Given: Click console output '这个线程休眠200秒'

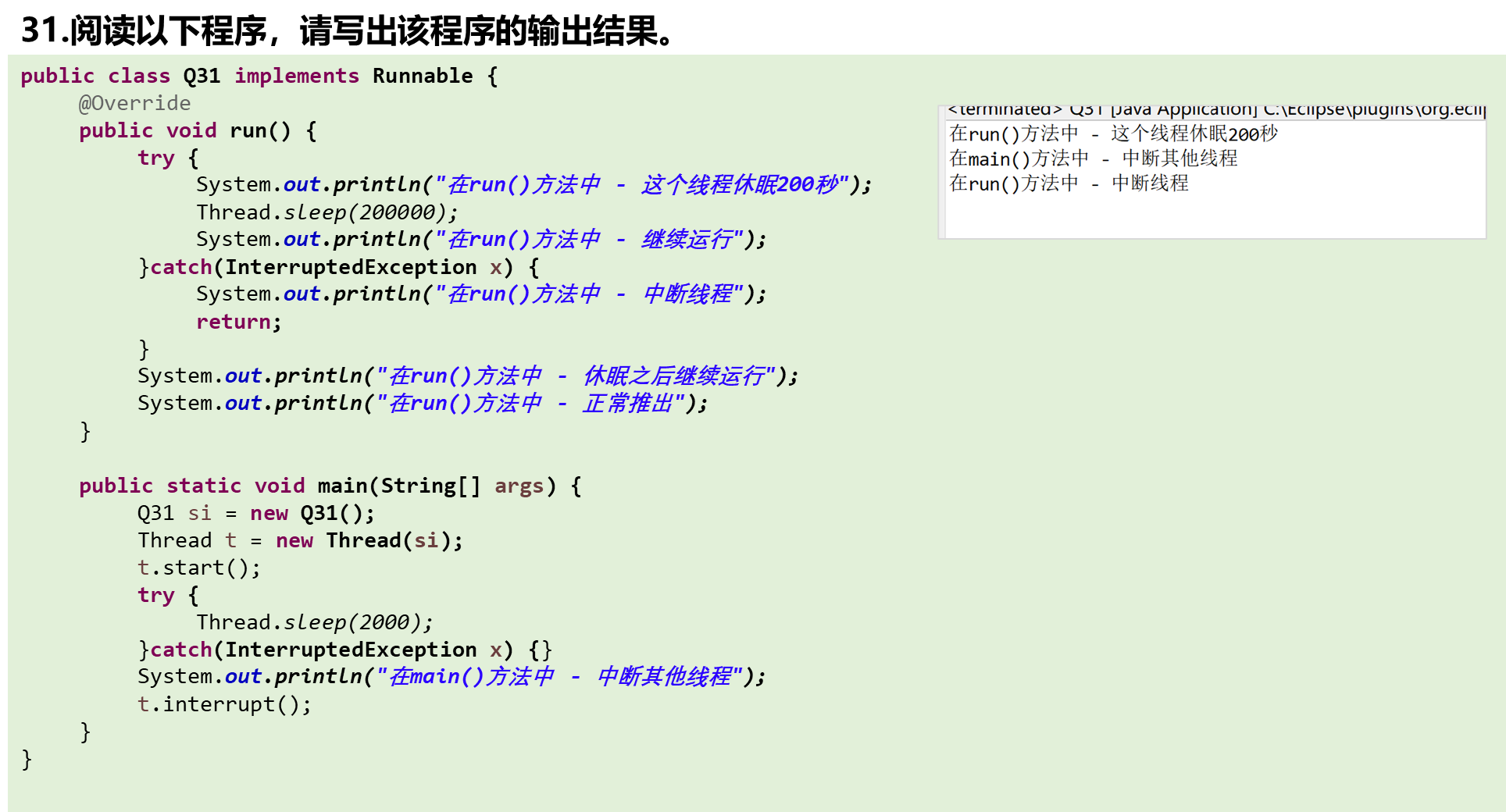Looking at the screenshot, I should pos(1113,134).
